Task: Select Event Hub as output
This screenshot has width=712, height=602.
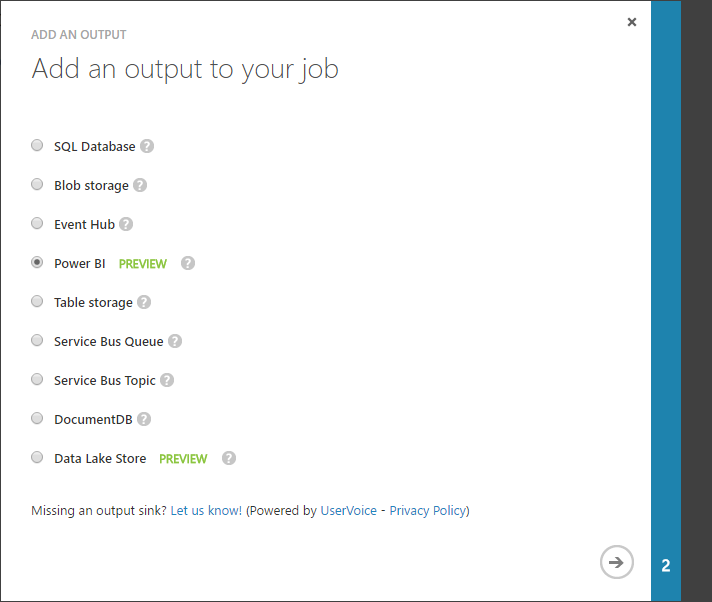Action: click(x=37, y=223)
